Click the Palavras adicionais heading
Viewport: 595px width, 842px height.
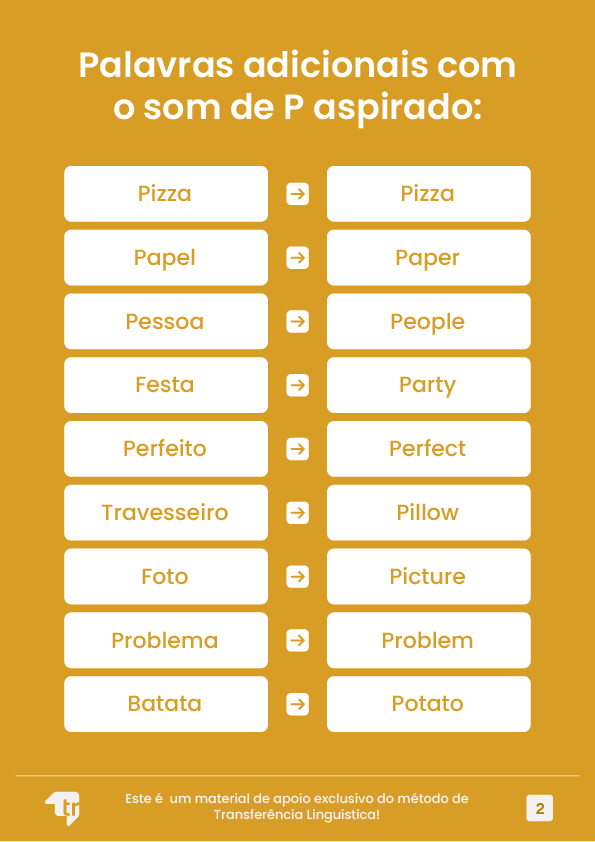[298, 86]
